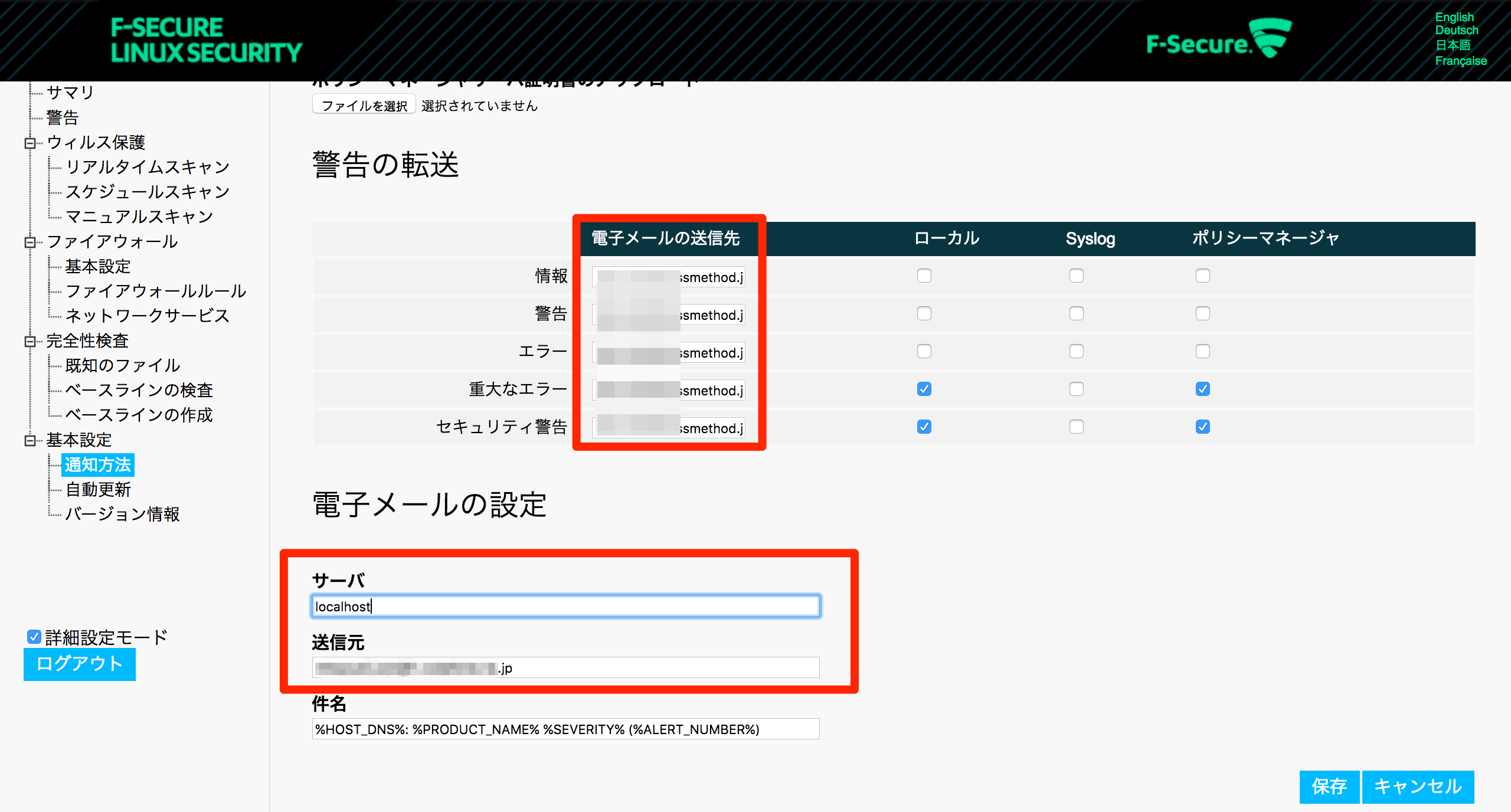Open 自動更新 settings
The width and height of the screenshot is (1511, 812).
98,489
